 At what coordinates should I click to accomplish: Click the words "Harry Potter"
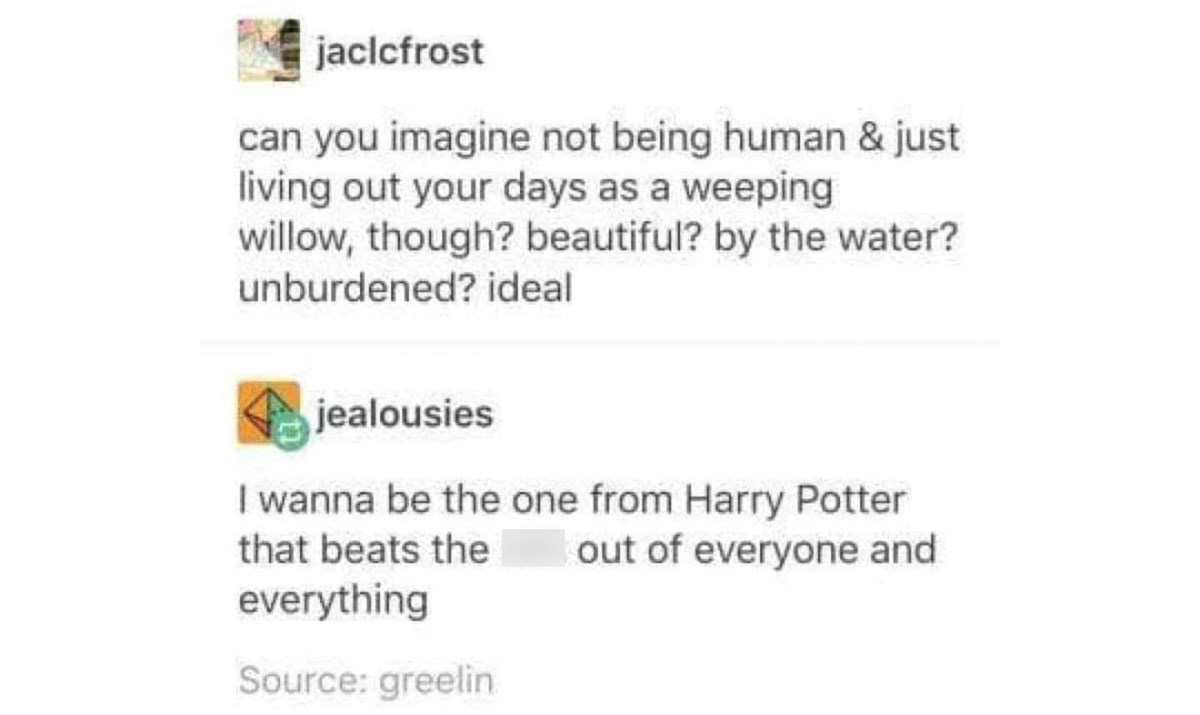click(794, 500)
